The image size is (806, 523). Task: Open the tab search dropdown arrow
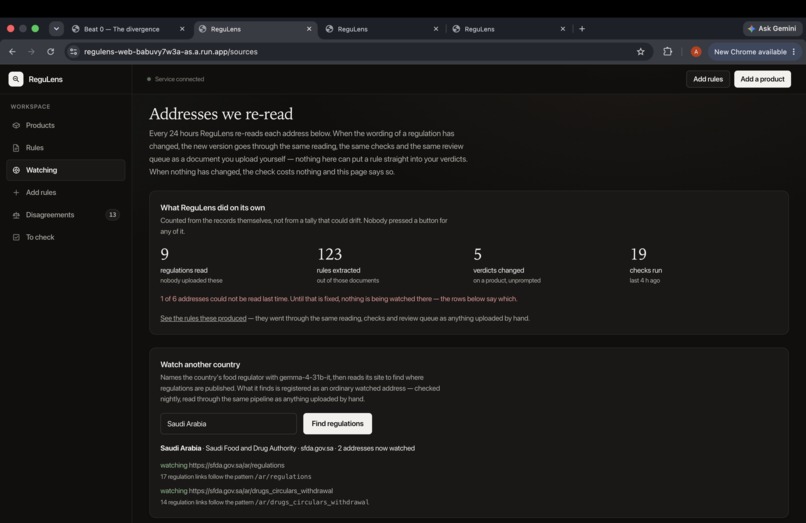[x=56, y=29]
